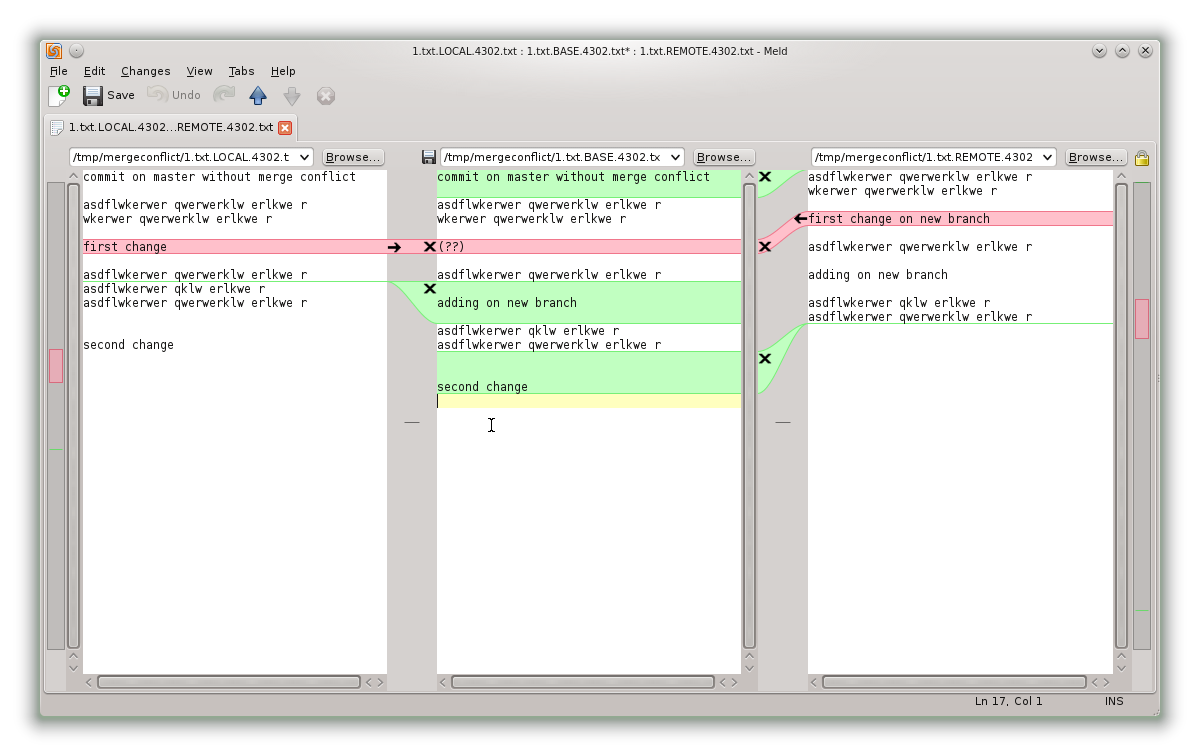Delete 'adding on new branch' chunk via X
1200x756 pixels.
pos(430,289)
